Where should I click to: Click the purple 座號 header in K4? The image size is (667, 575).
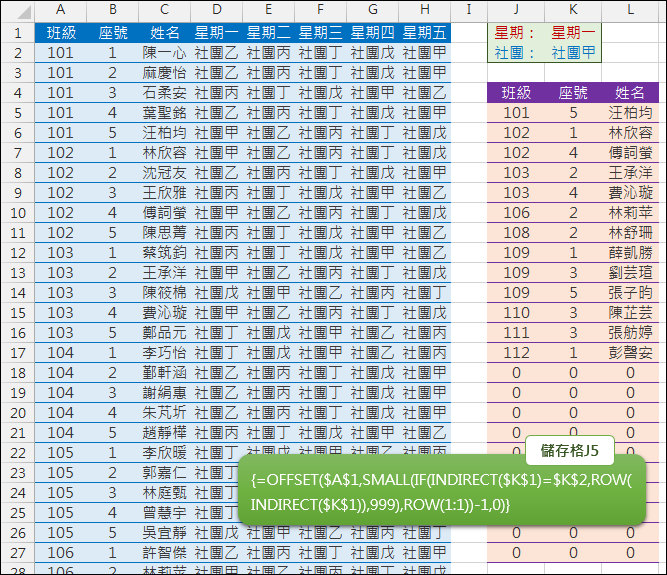coord(573,93)
